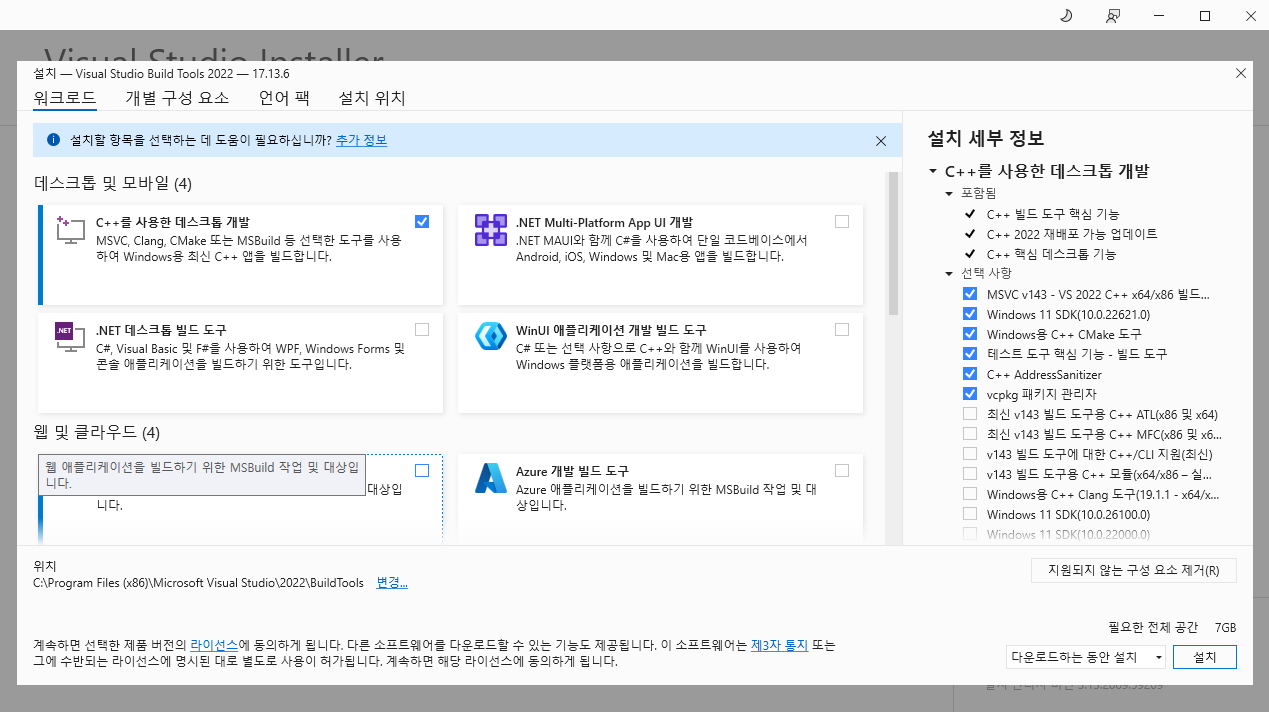
Task: Check 최신 v143 C++ MFC option
Action: (x=970, y=434)
